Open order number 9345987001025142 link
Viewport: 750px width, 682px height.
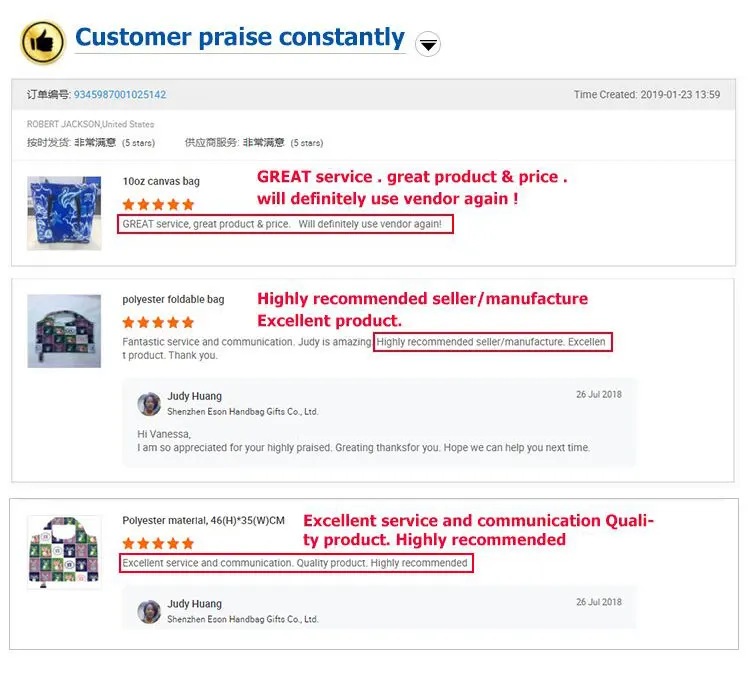click(x=120, y=95)
